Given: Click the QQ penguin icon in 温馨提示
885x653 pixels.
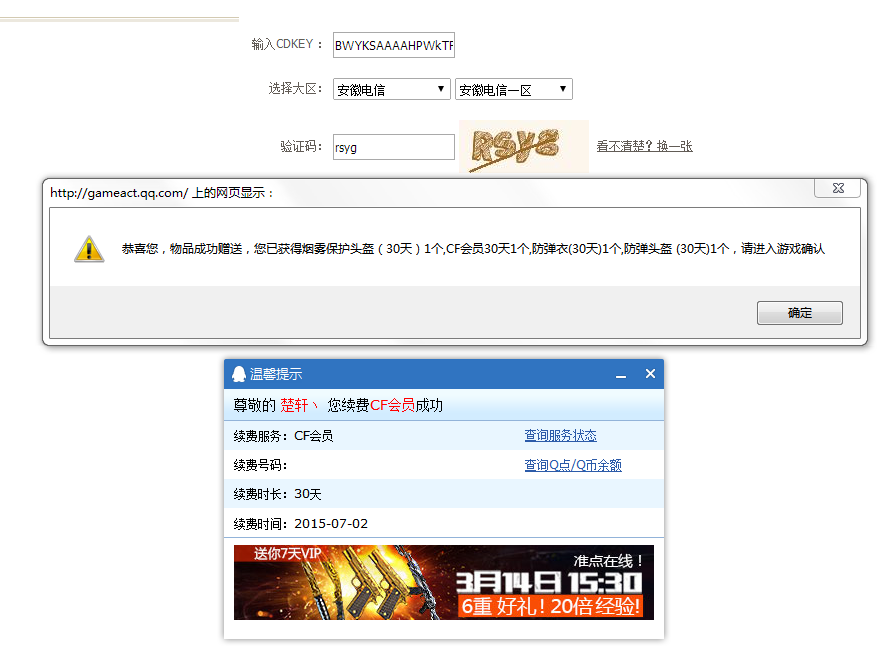Looking at the screenshot, I should (239, 374).
